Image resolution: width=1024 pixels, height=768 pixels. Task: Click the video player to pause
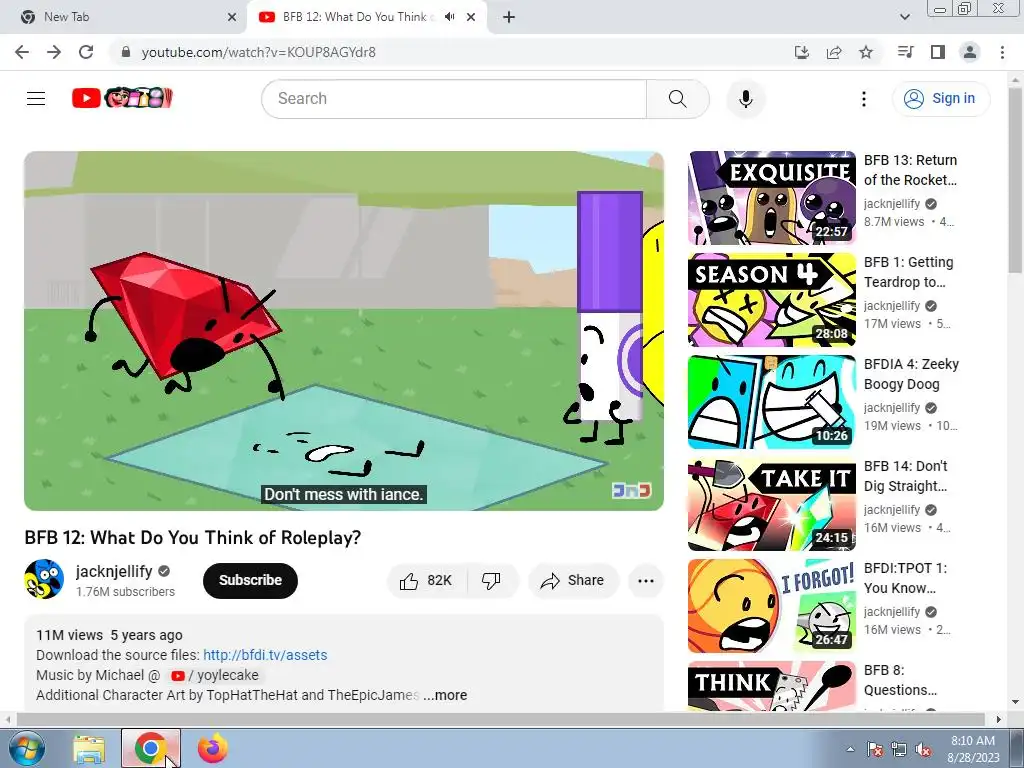(344, 330)
